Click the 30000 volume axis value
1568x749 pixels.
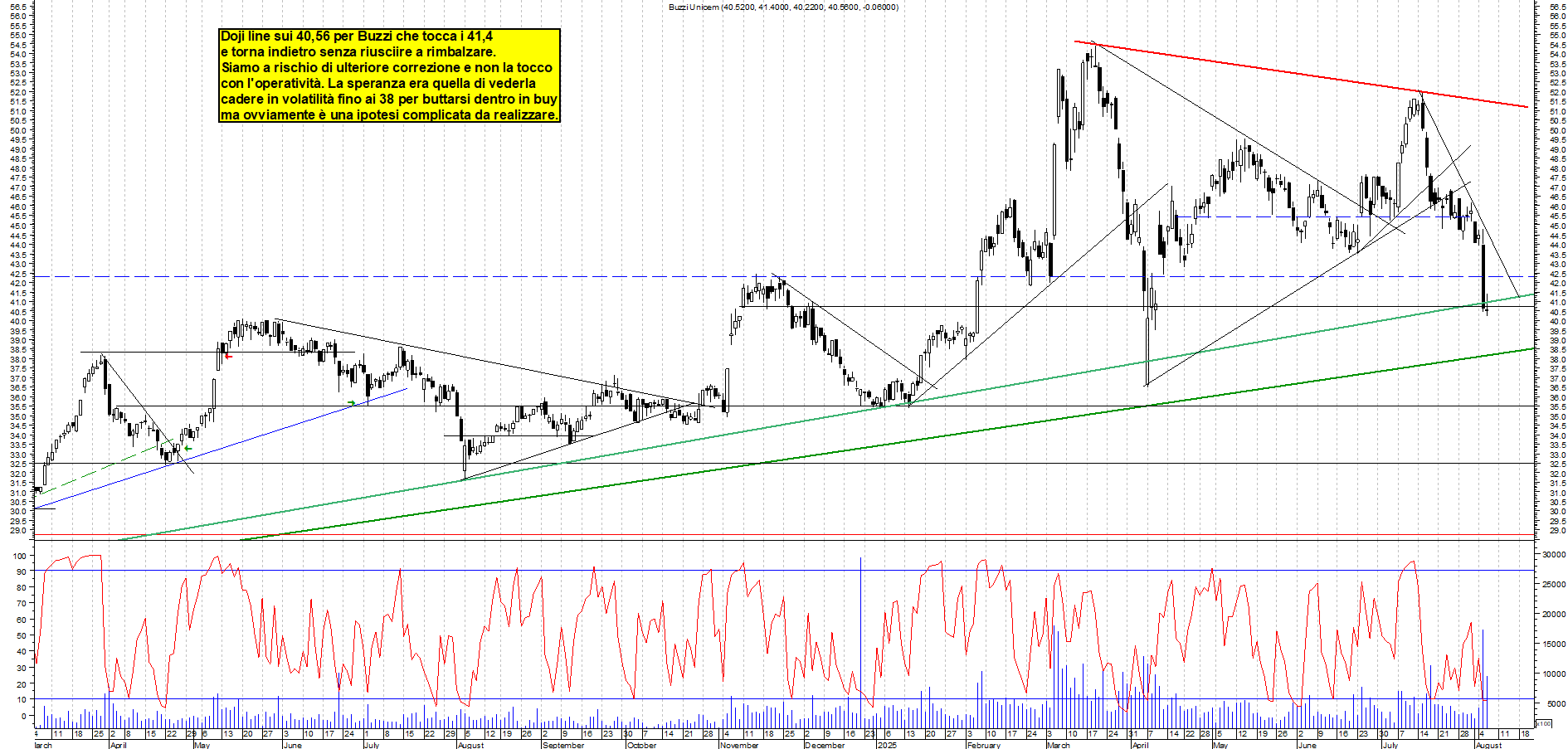click(x=1553, y=554)
